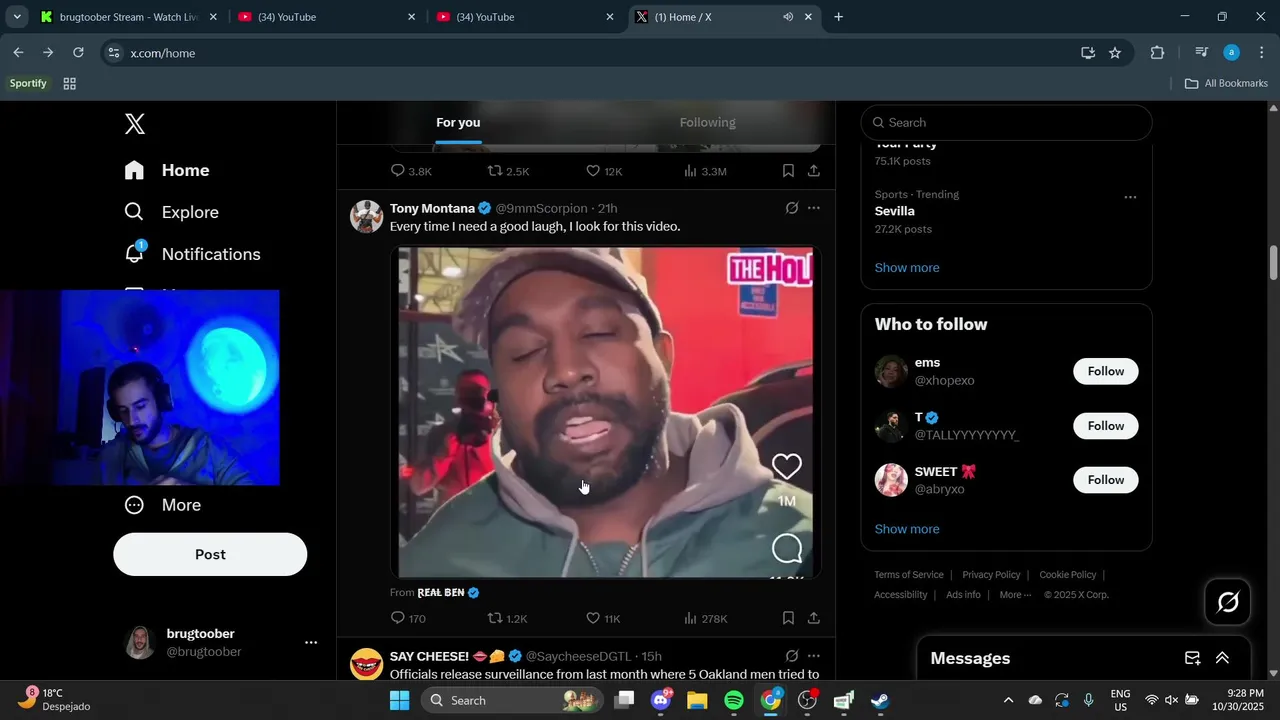This screenshot has height=720, width=1280.
Task: Reply to the Tony Montana post (170)
Action: coord(408,618)
